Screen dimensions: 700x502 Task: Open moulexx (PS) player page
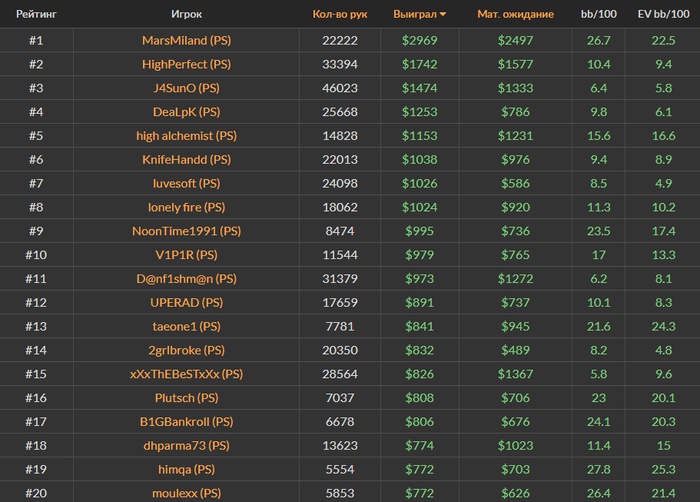(x=186, y=493)
